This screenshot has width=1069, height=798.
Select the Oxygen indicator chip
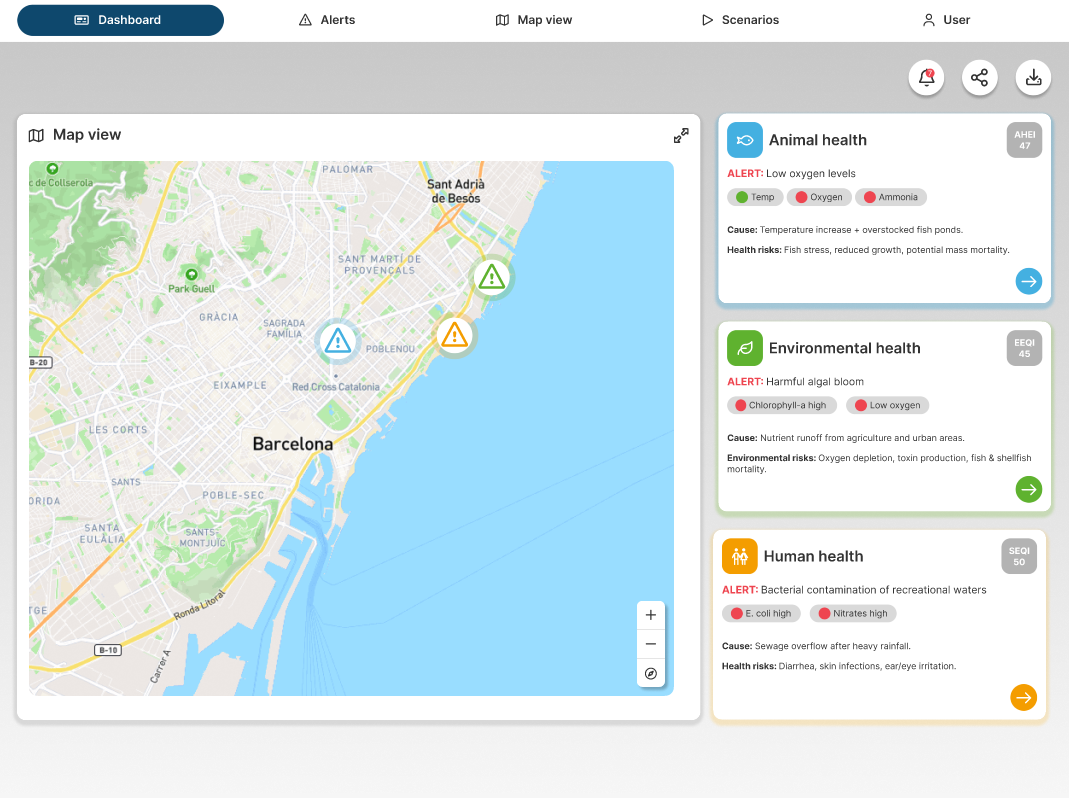coord(818,197)
